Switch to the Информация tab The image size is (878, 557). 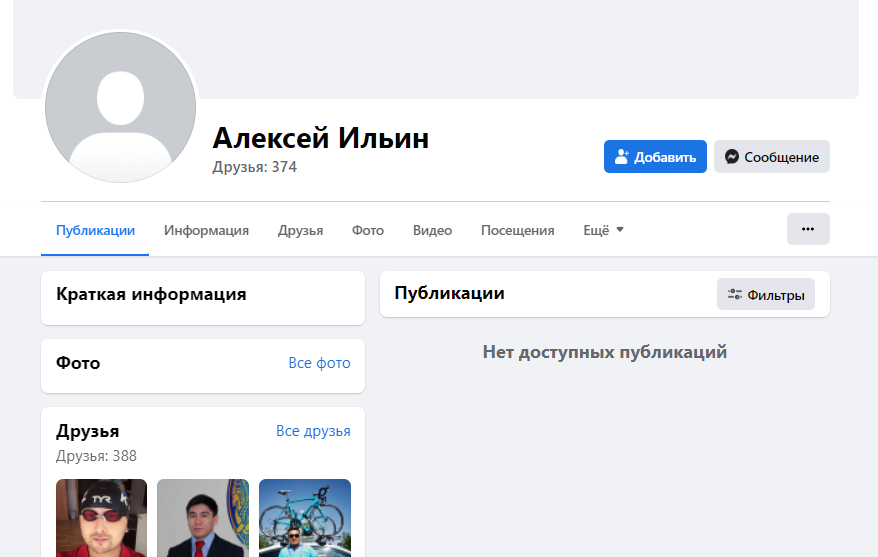[206, 230]
